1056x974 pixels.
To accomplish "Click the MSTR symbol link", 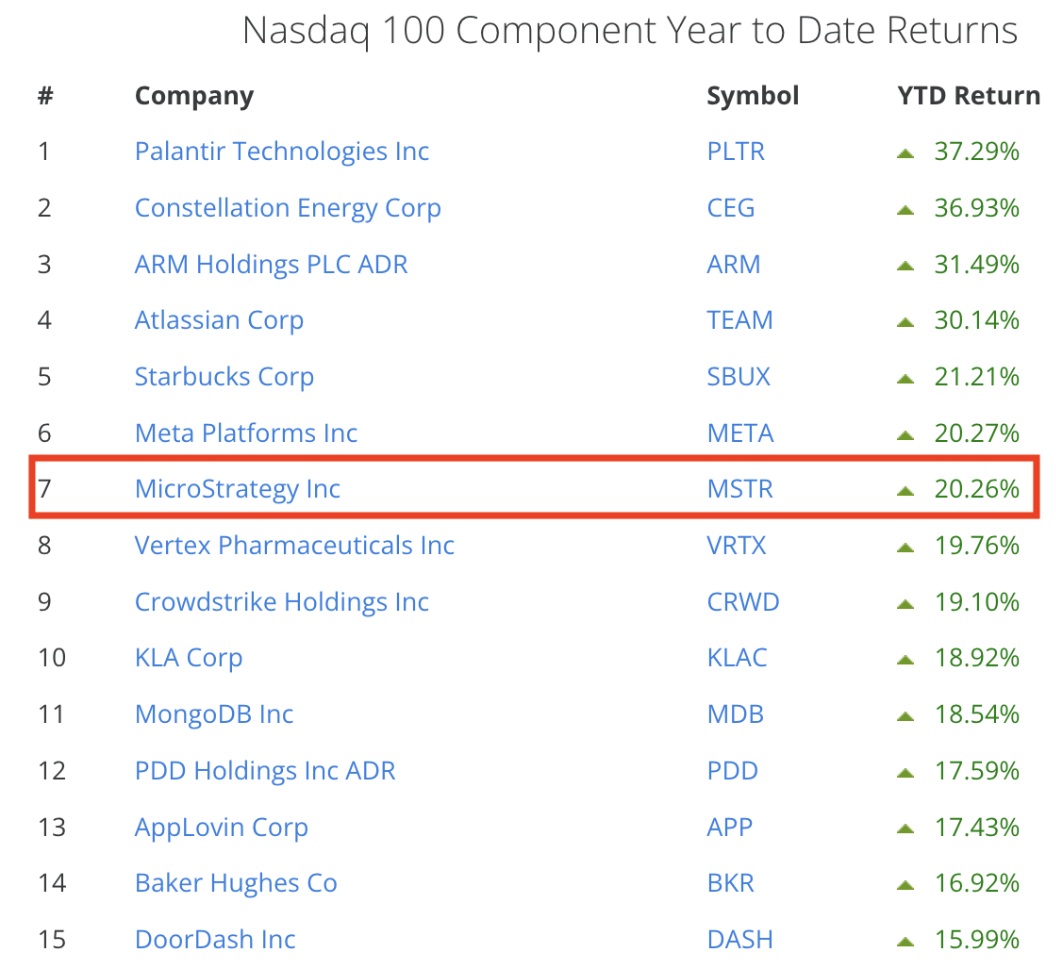I will point(739,489).
